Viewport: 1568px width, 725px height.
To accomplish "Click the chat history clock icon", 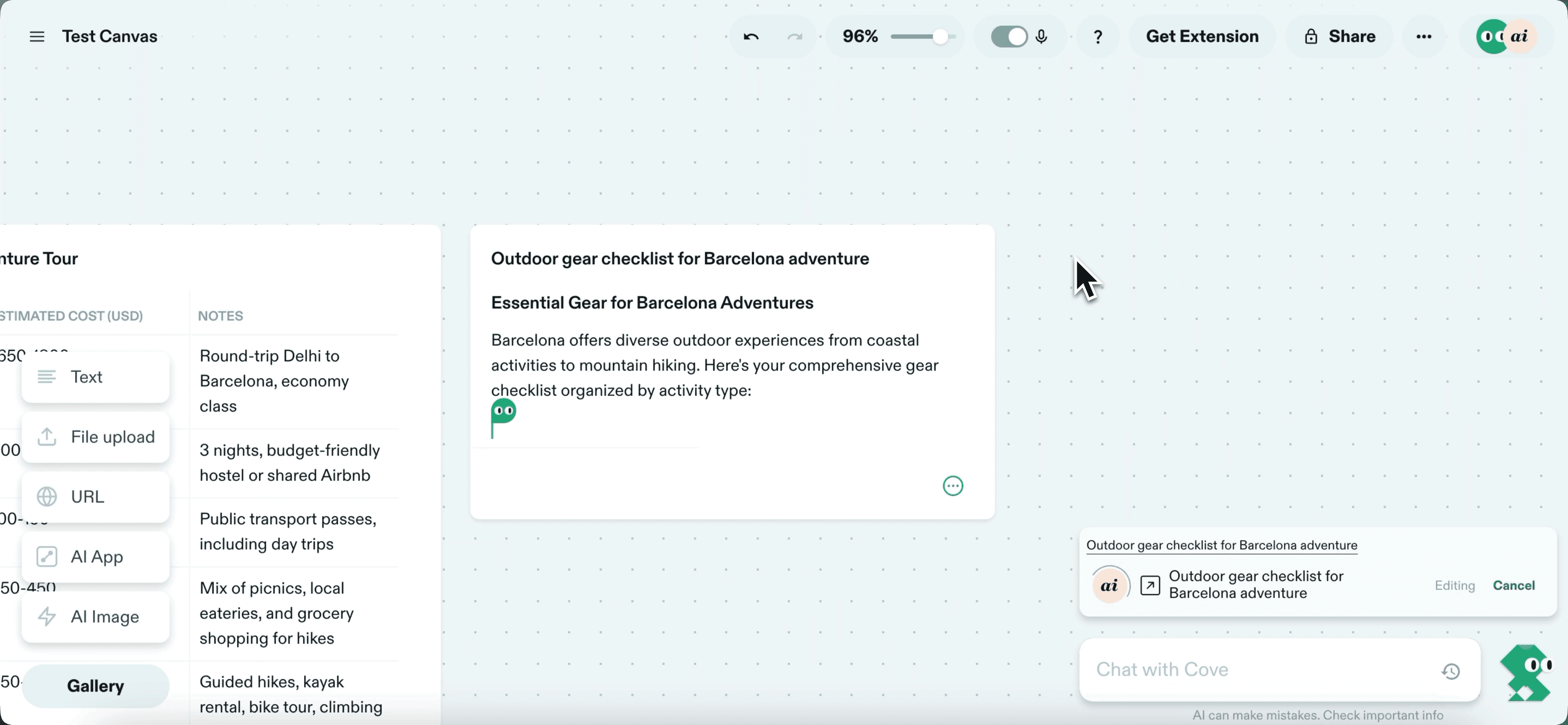I will 1451,672.
